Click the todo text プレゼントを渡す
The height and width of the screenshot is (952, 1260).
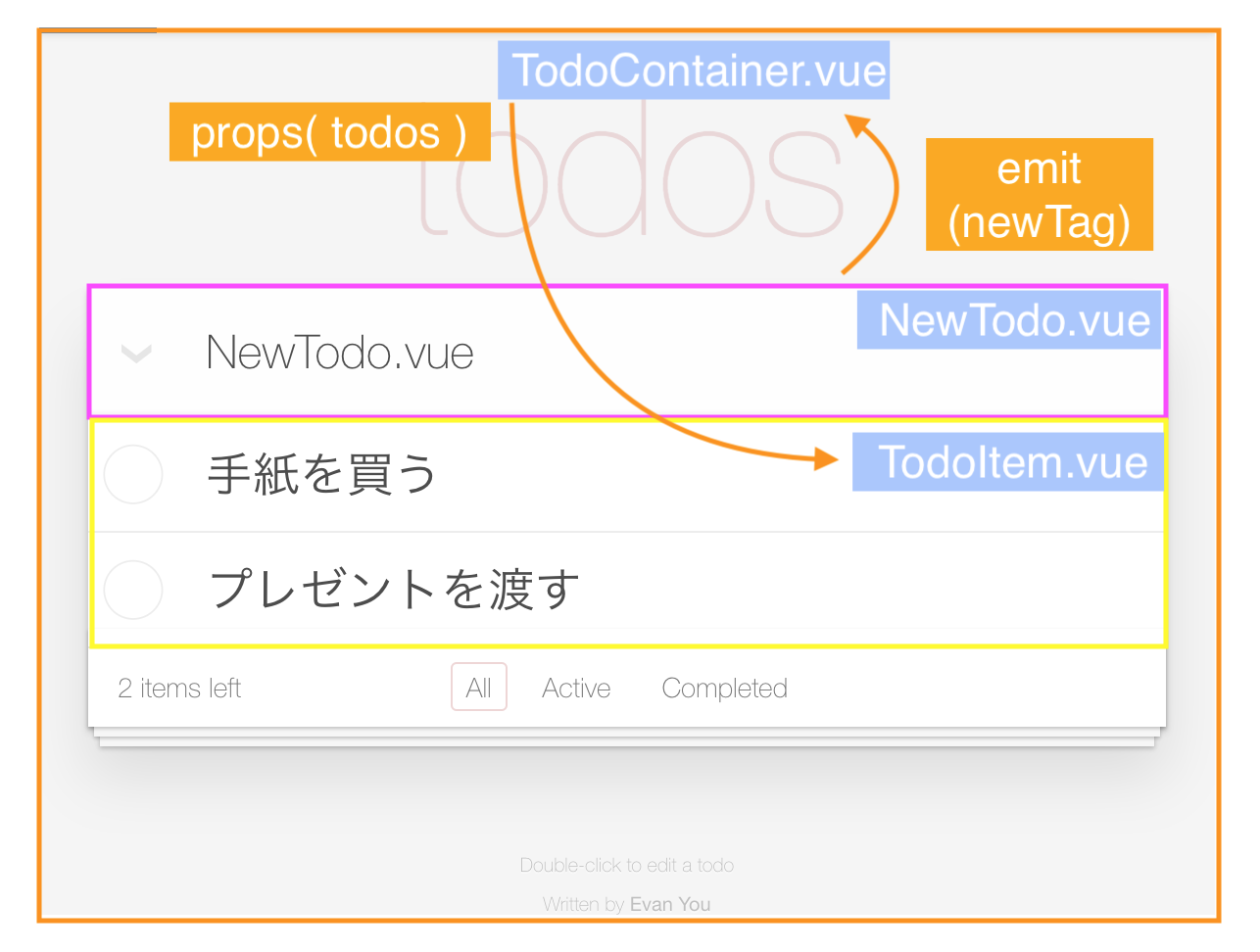pos(395,590)
